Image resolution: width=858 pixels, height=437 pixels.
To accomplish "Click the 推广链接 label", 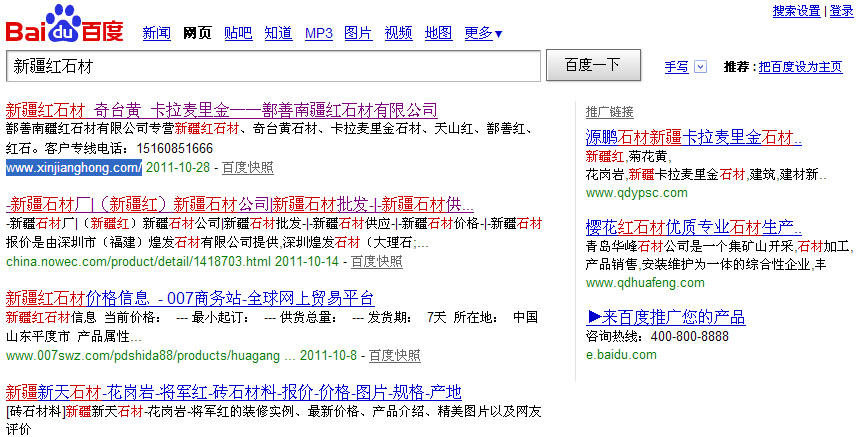I will click(x=610, y=112).
